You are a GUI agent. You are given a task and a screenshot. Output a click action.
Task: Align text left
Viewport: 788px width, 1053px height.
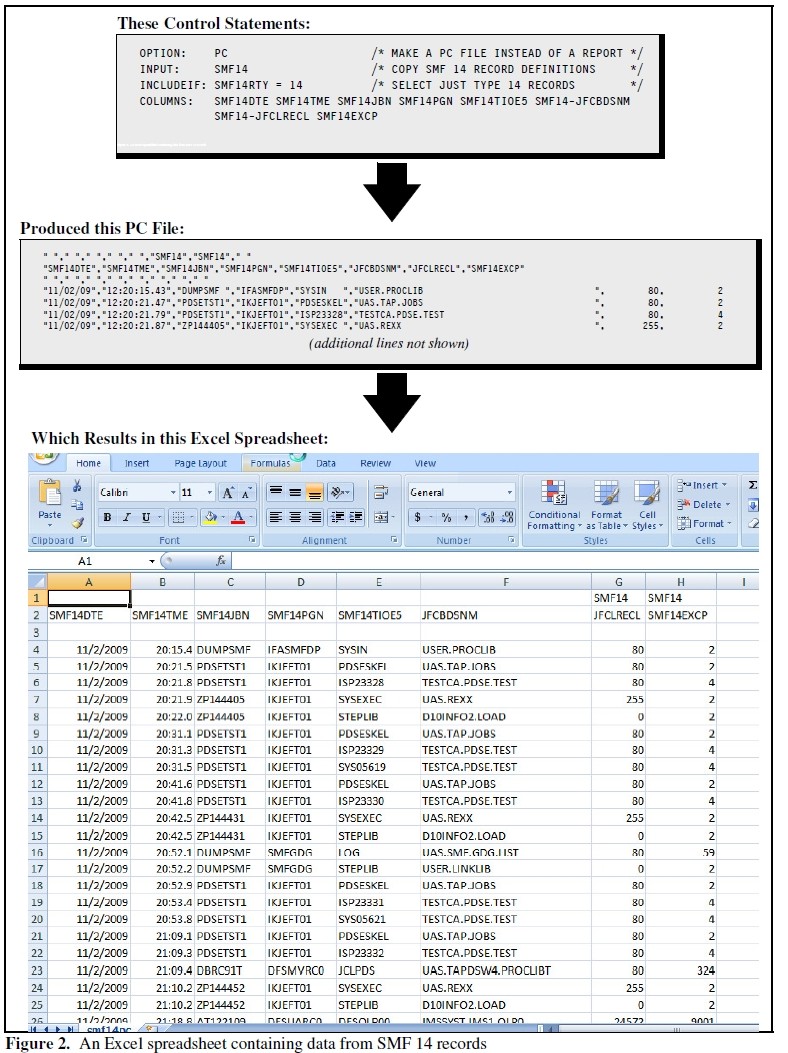275,517
